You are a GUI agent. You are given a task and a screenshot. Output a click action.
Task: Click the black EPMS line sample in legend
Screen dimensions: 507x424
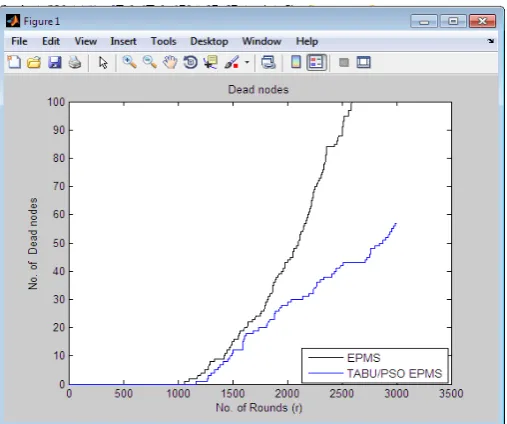pos(326,358)
